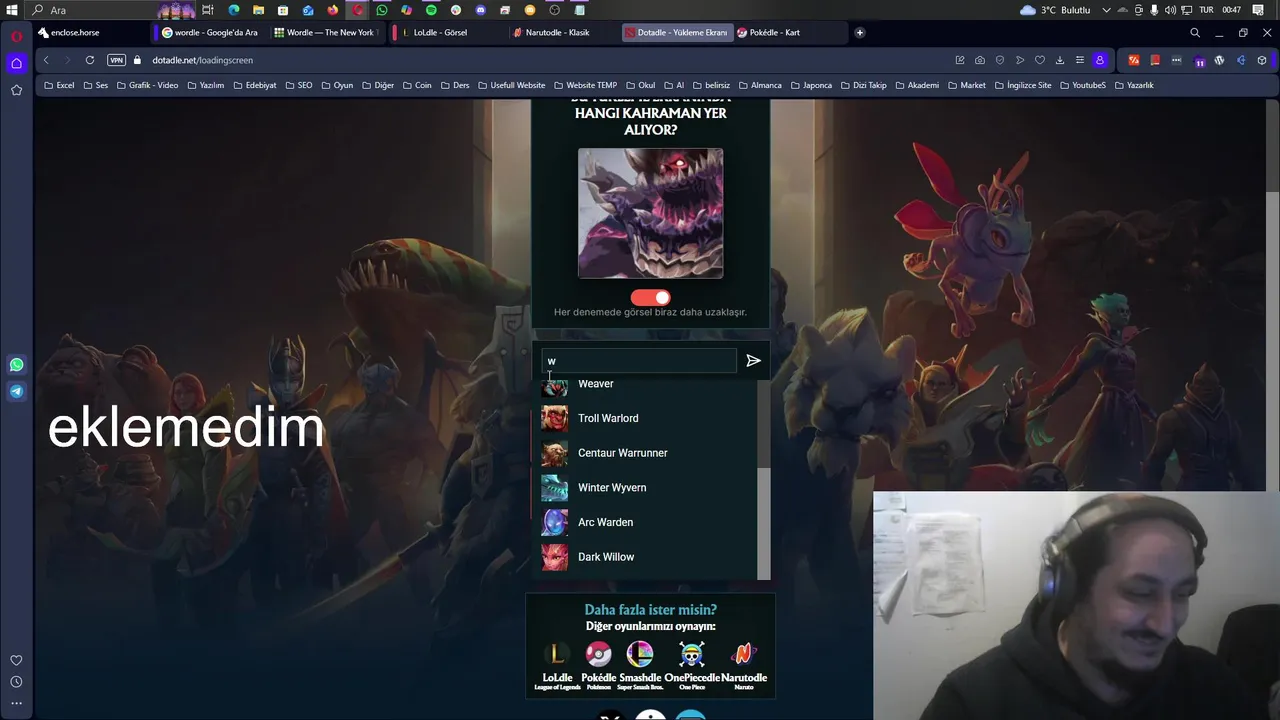Image resolution: width=1280 pixels, height=720 pixels.
Task: Open the Windows Start menu
Action: [x=12, y=10]
